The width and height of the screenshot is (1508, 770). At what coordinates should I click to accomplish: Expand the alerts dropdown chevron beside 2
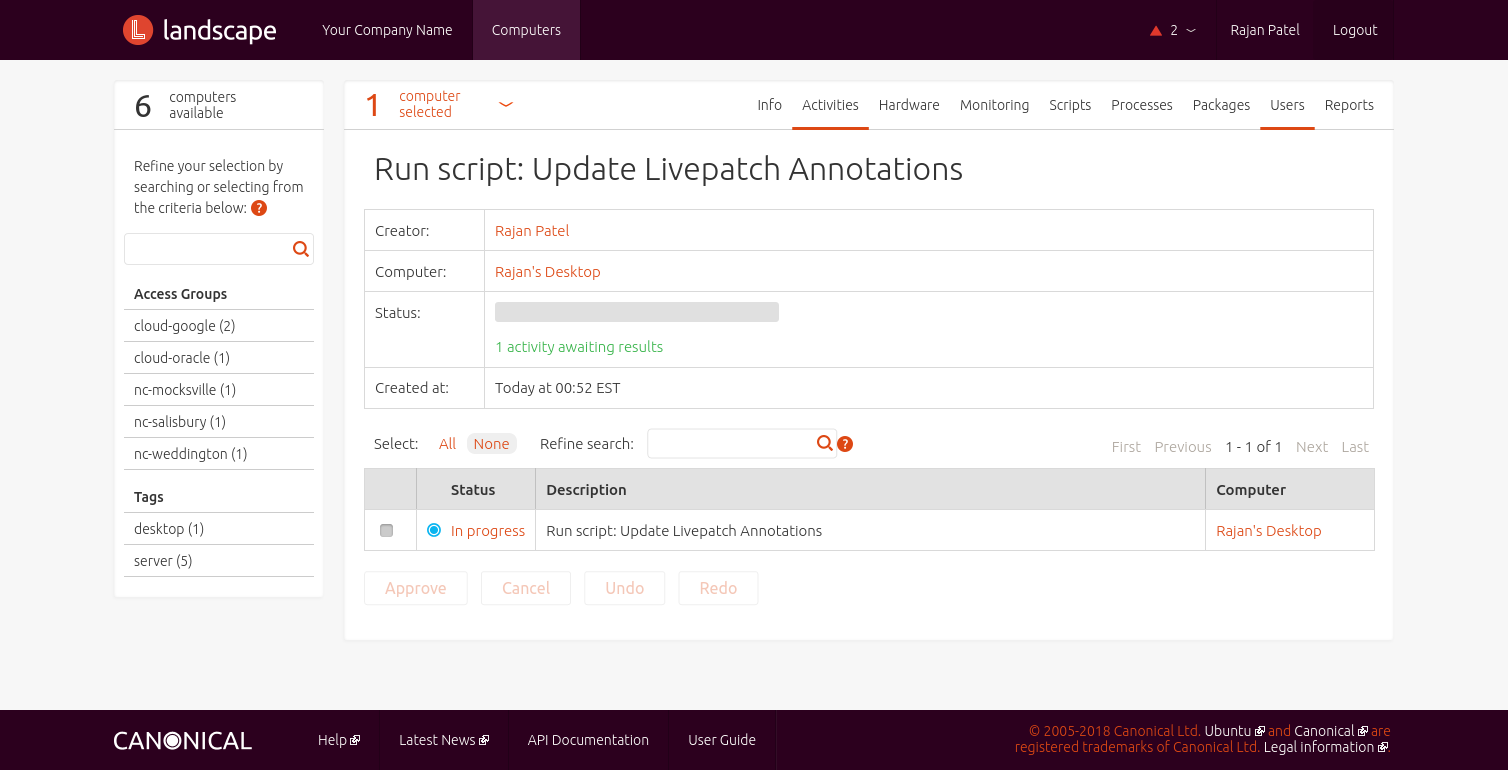coord(1191,31)
